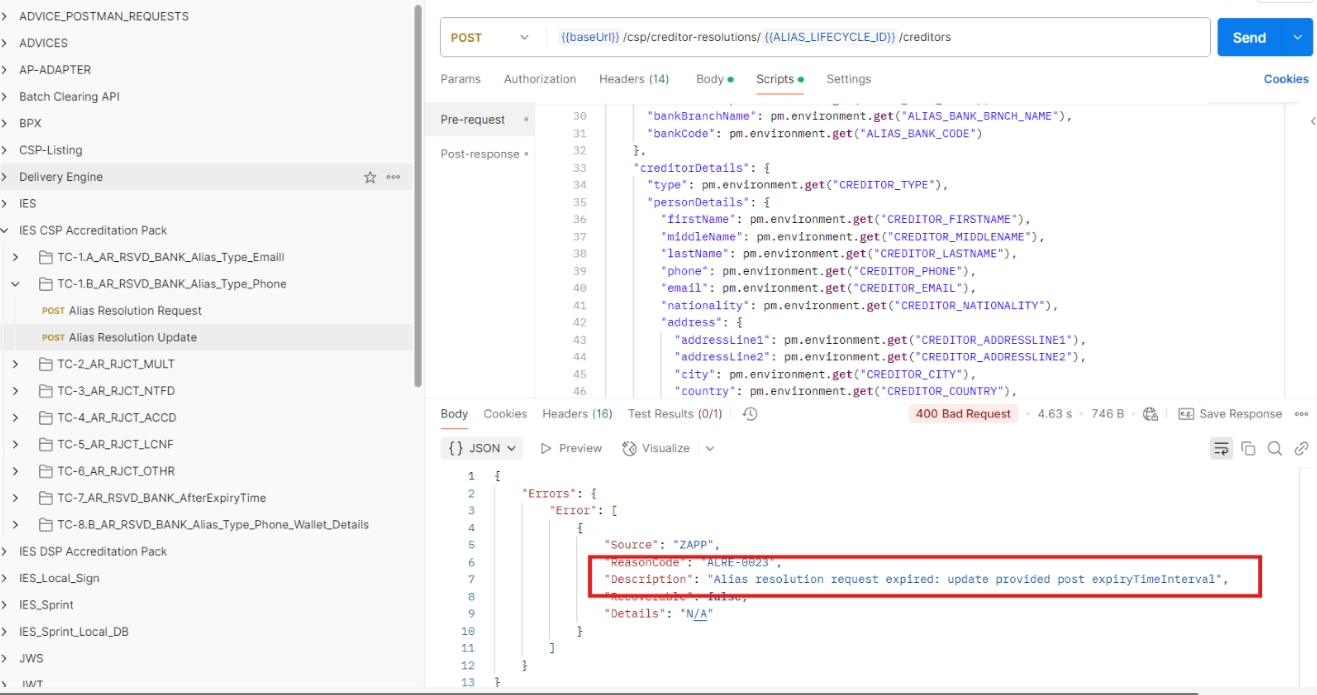Switch to Authorization tab
Screen dimensions: 1317x695
[x=540, y=79]
